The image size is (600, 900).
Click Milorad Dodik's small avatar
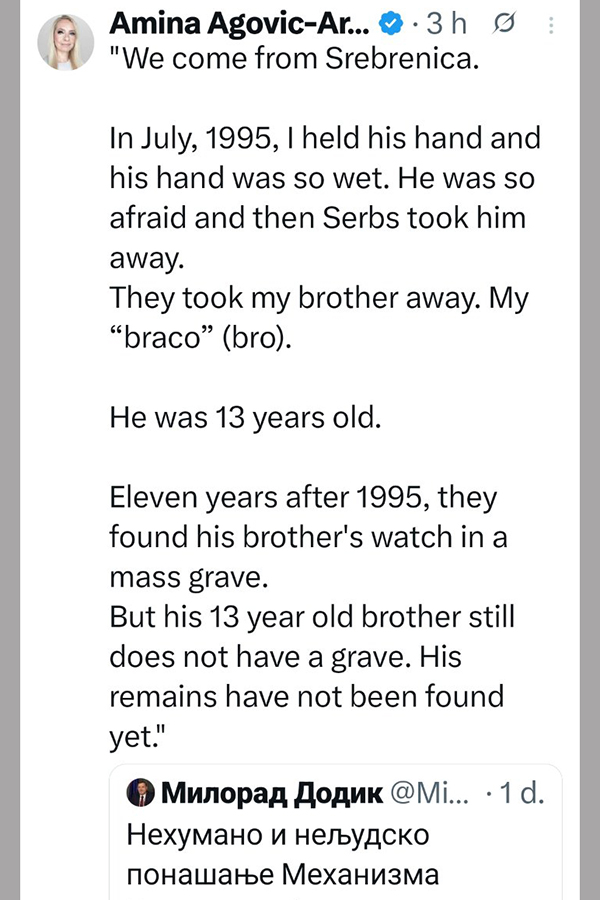pyautogui.click(x=140, y=795)
